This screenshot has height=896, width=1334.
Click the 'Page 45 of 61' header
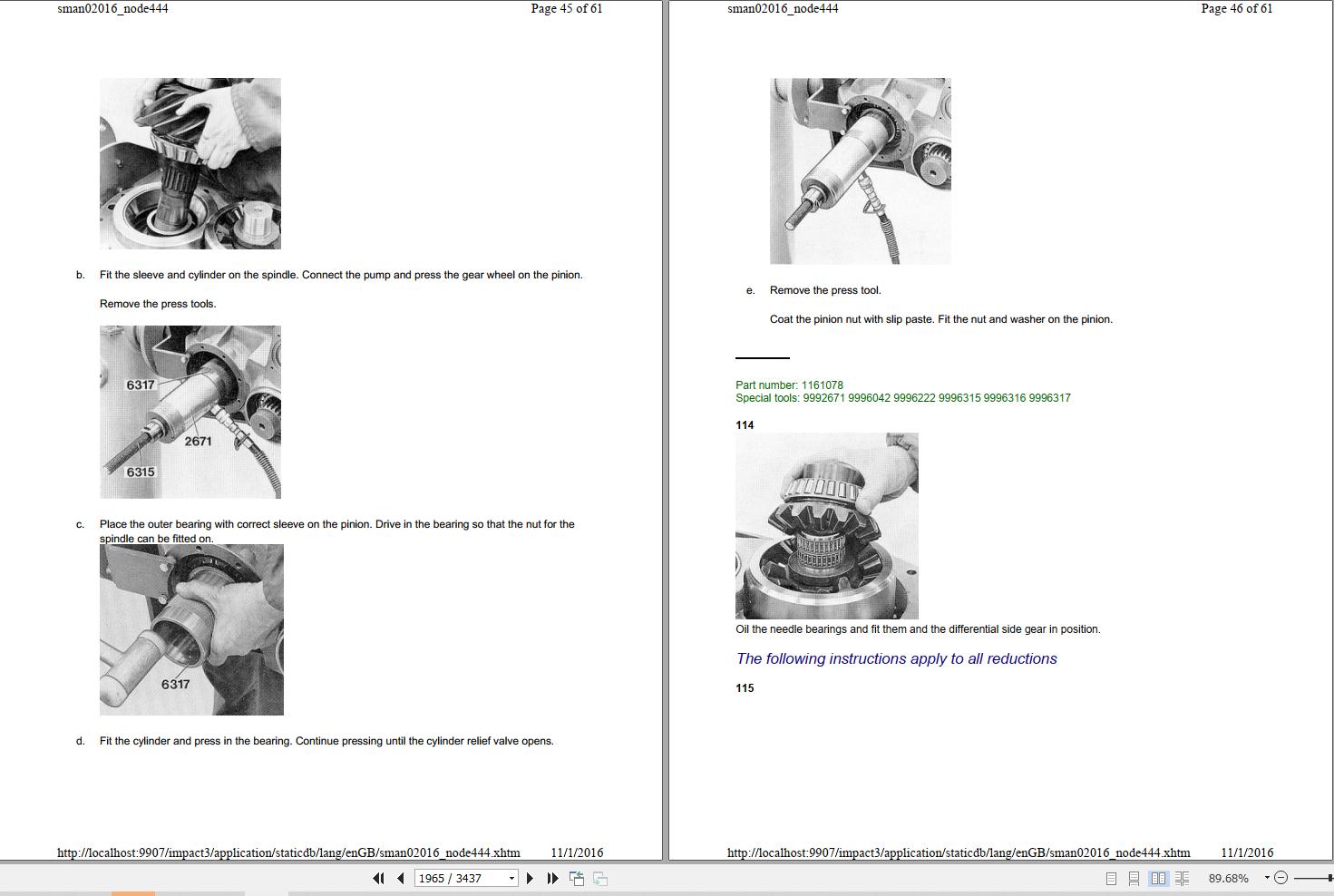pyautogui.click(x=567, y=9)
